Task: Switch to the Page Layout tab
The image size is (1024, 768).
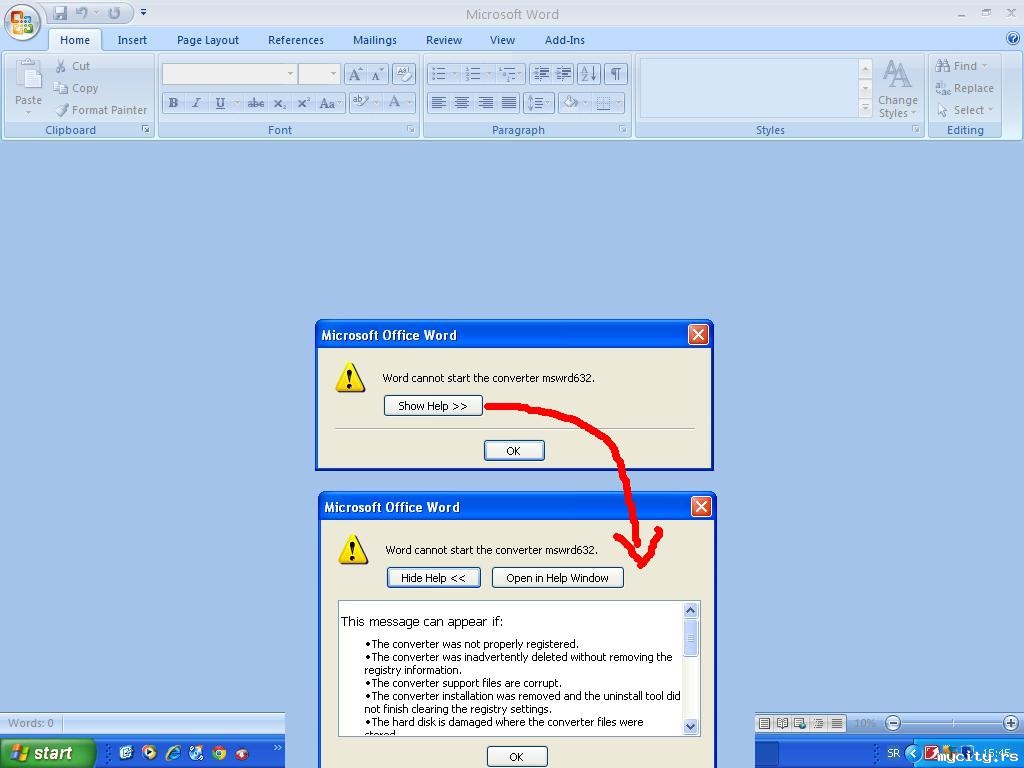Action: tap(208, 40)
